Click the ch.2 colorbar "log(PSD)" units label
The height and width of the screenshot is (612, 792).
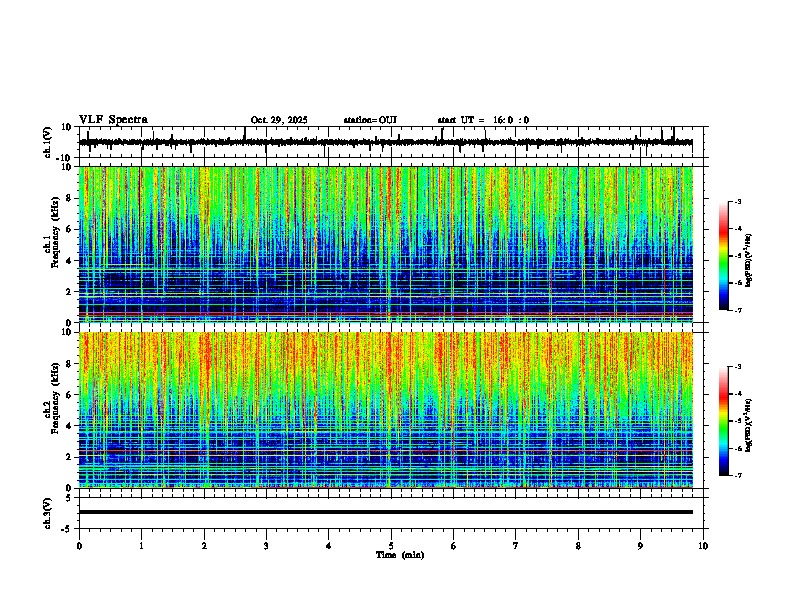[748, 425]
